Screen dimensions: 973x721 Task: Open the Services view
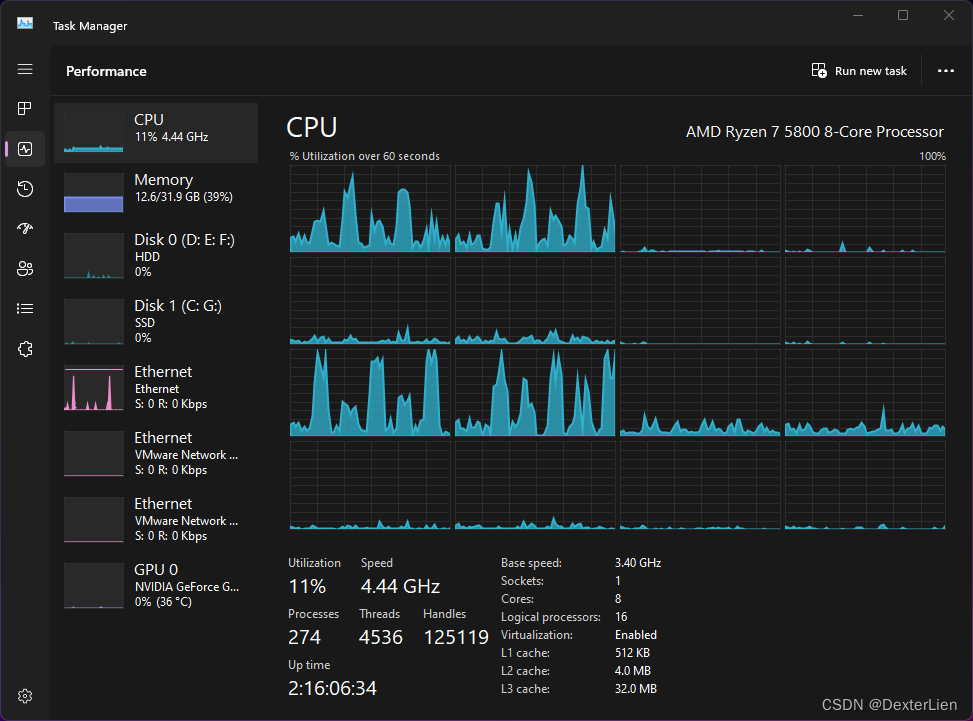25,348
